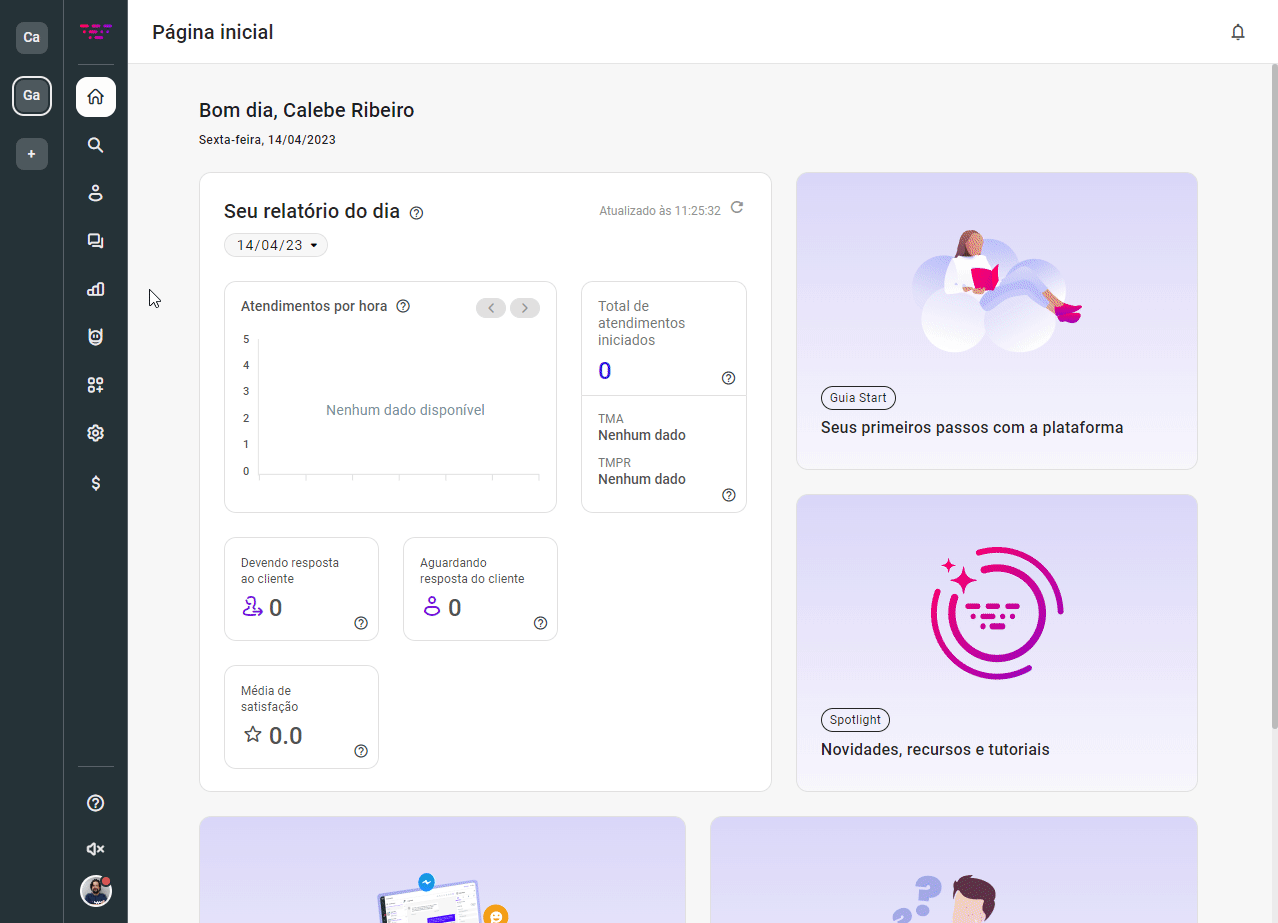
Task: Toggle the muted sound speaker icon
Action: [x=96, y=849]
